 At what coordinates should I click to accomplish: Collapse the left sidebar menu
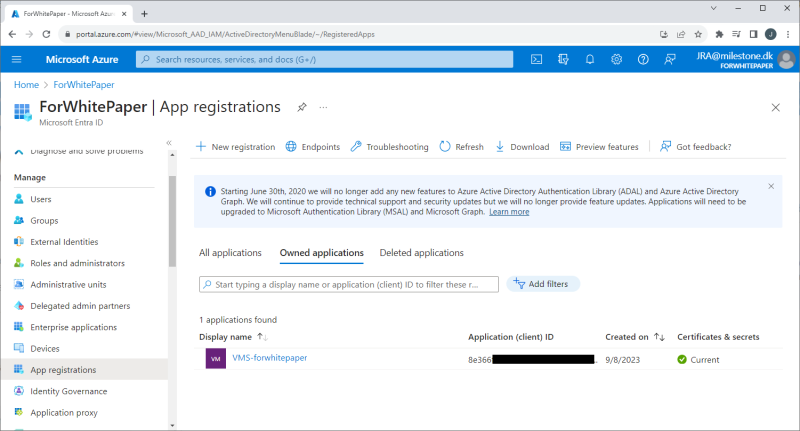tap(168, 144)
